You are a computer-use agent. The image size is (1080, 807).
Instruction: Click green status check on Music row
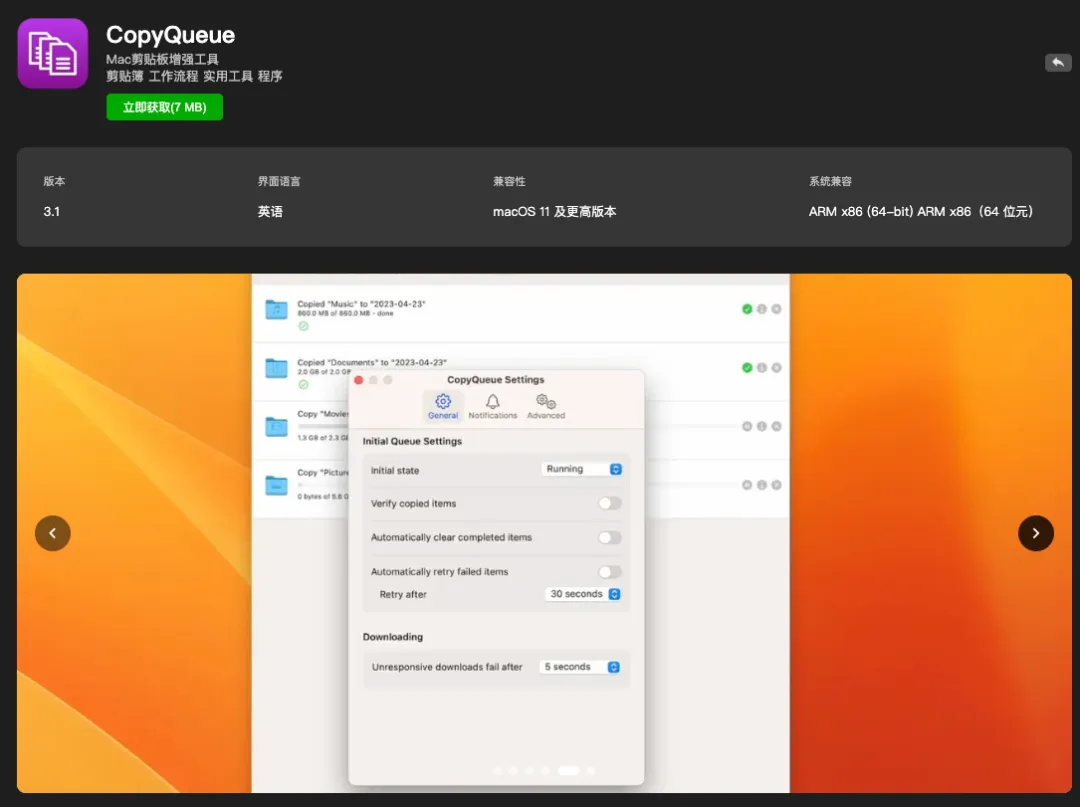coord(747,309)
